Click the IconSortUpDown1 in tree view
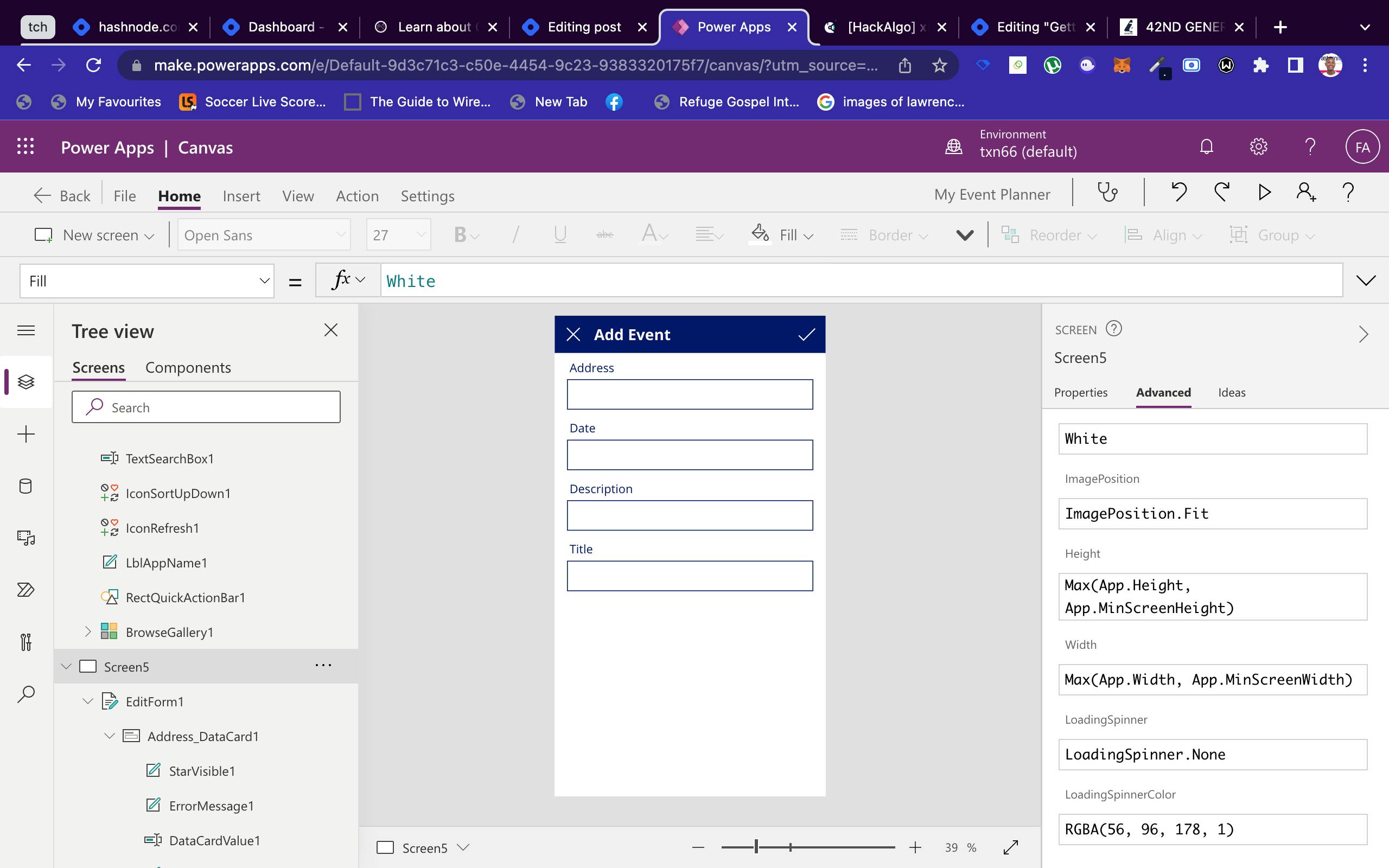Viewport: 1389px width, 868px height. 178,493
